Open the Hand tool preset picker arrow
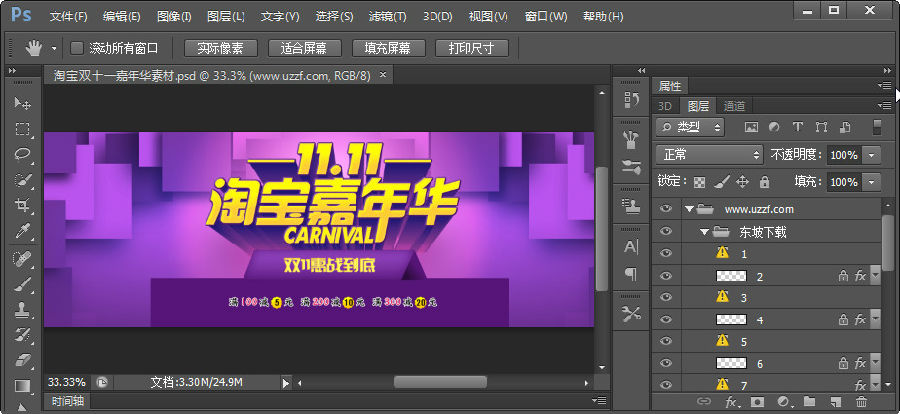900x414 pixels. [x=54, y=49]
